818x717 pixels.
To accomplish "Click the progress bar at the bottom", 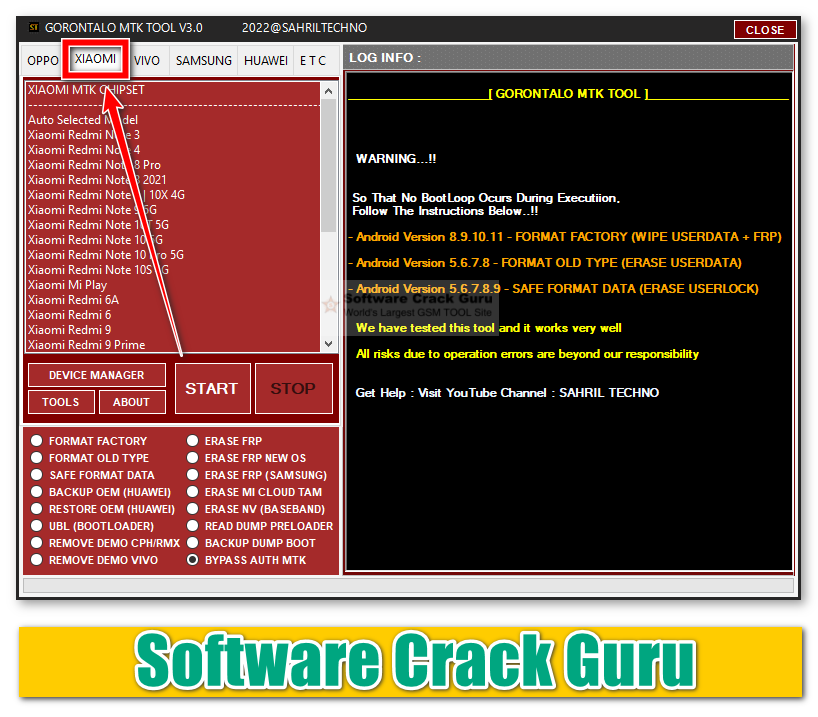I will 408,585.
